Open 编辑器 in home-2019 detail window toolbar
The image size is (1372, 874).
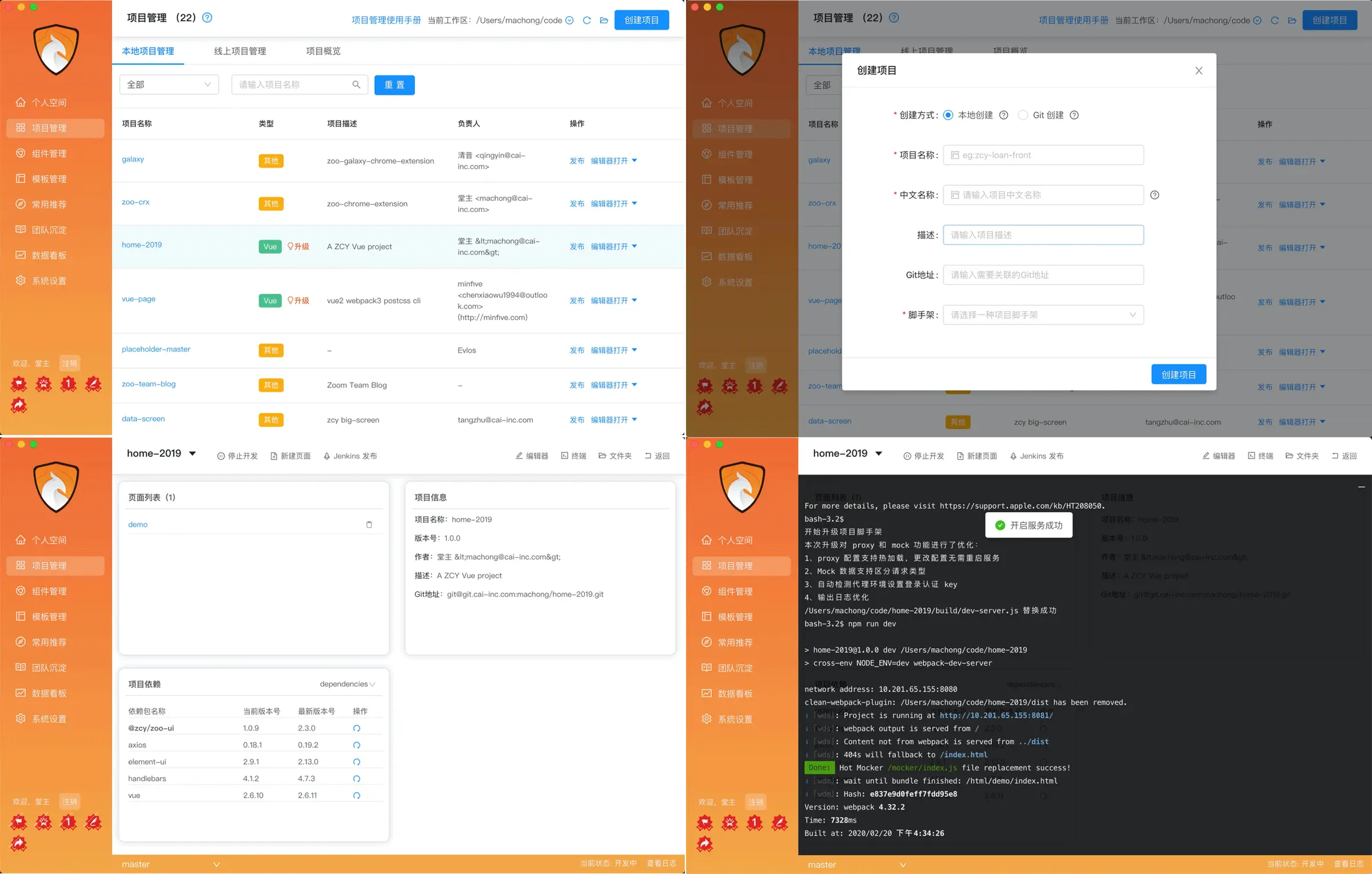pos(532,456)
